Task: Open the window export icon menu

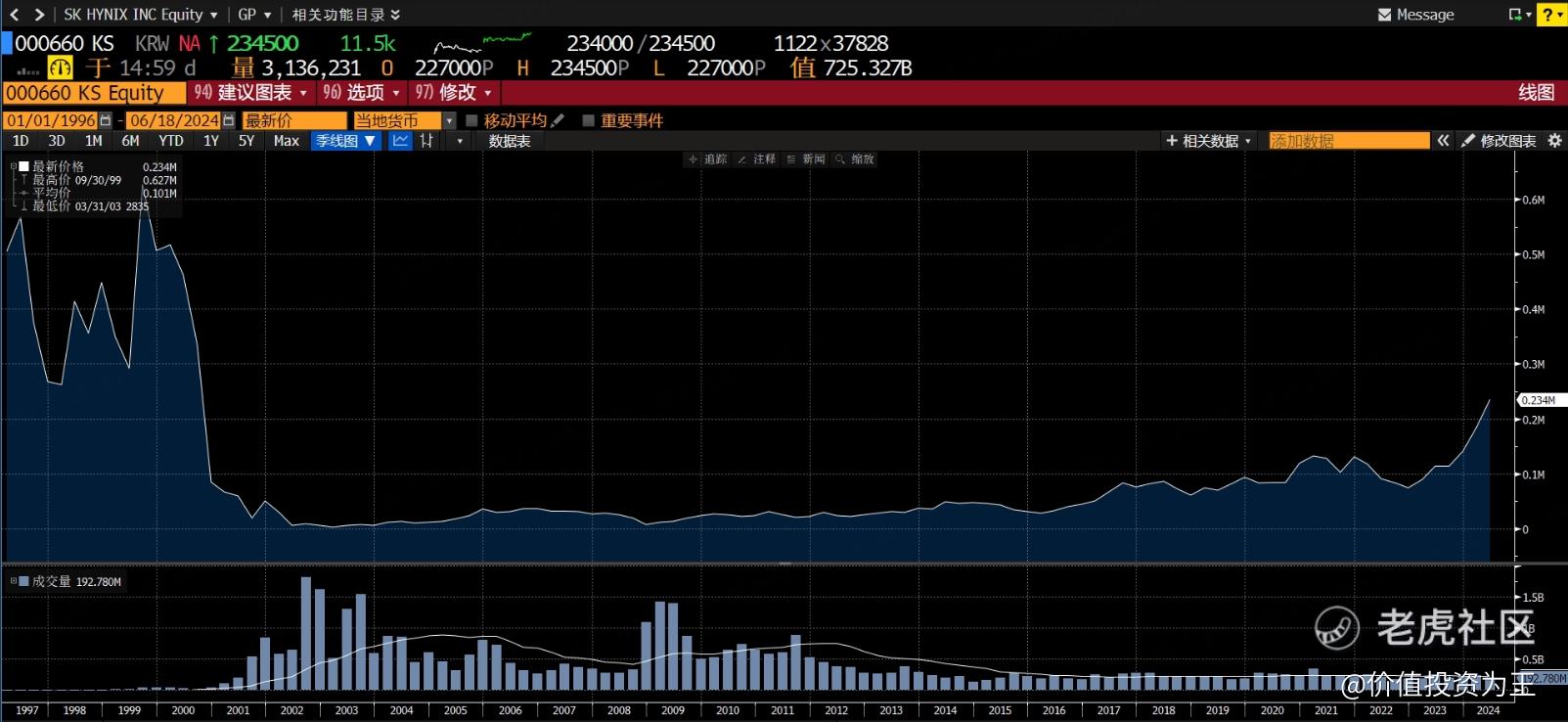Action: pyautogui.click(x=1520, y=15)
